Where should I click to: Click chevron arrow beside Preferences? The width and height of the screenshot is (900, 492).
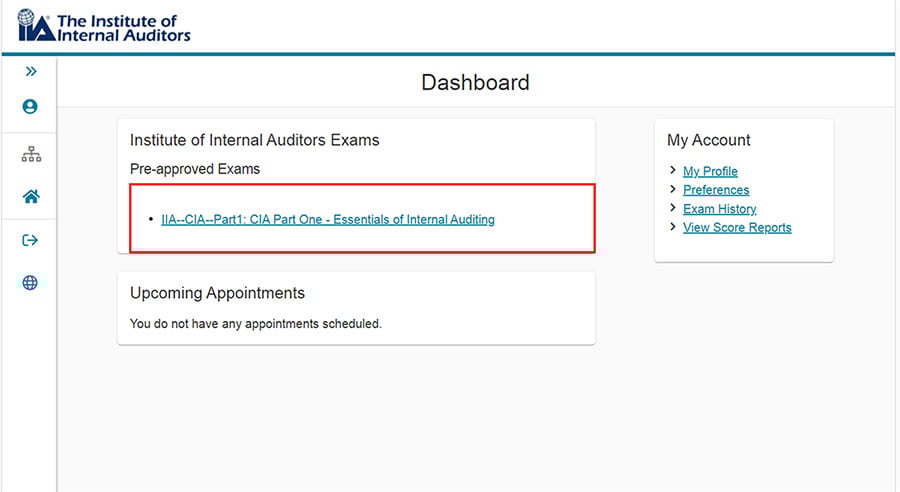[x=673, y=189]
